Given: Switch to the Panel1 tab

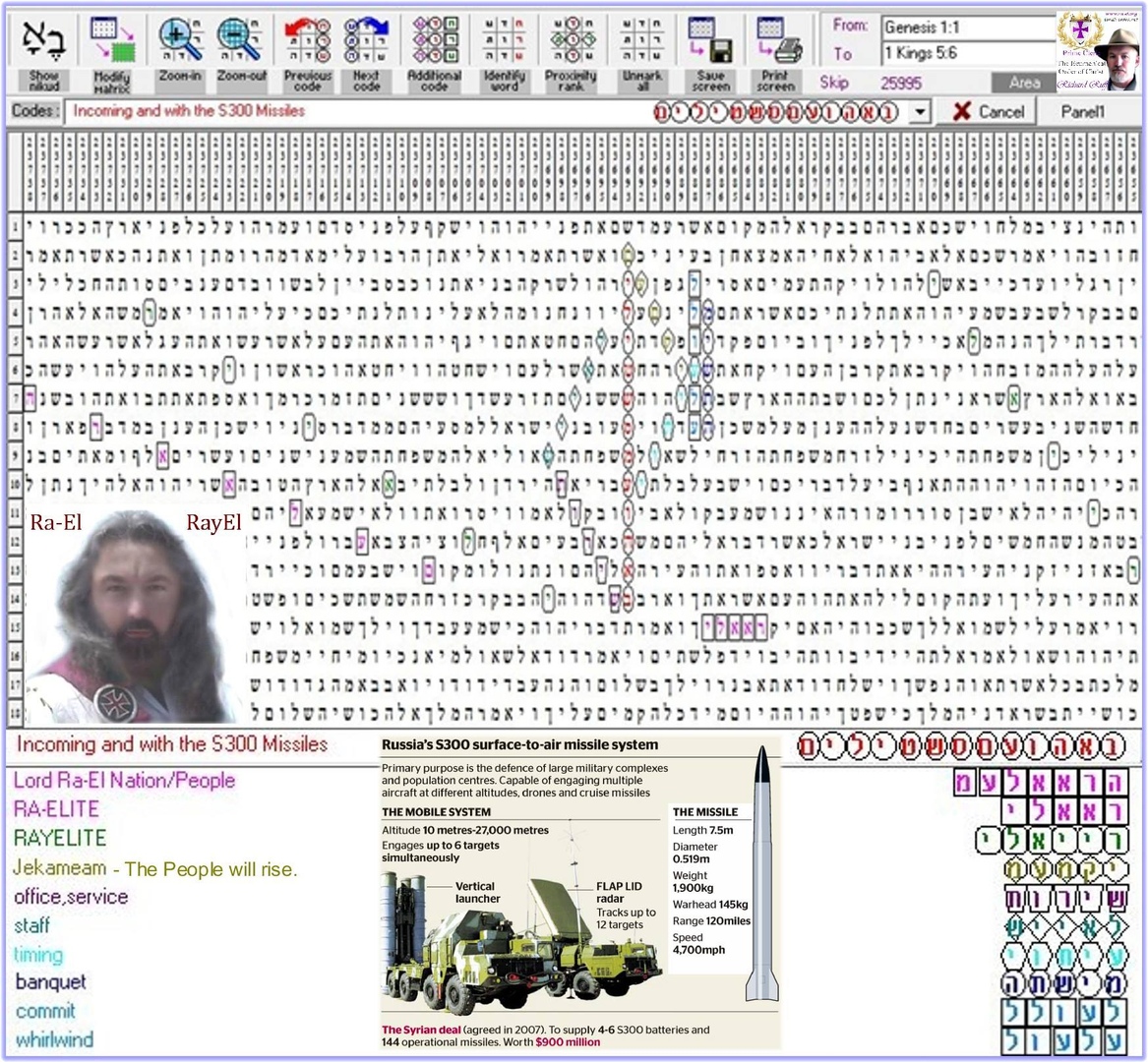Looking at the screenshot, I should tap(1082, 112).
